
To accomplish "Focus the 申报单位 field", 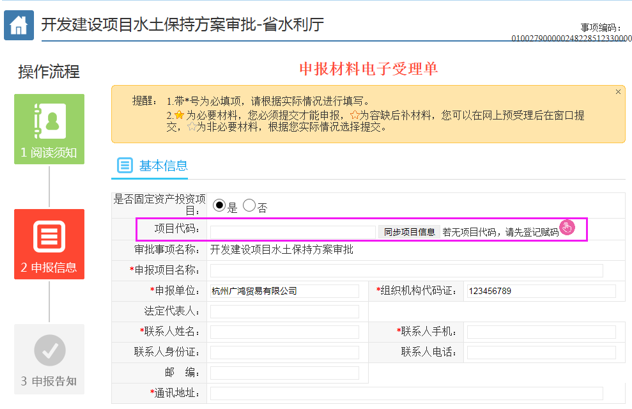I will [x=286, y=291].
